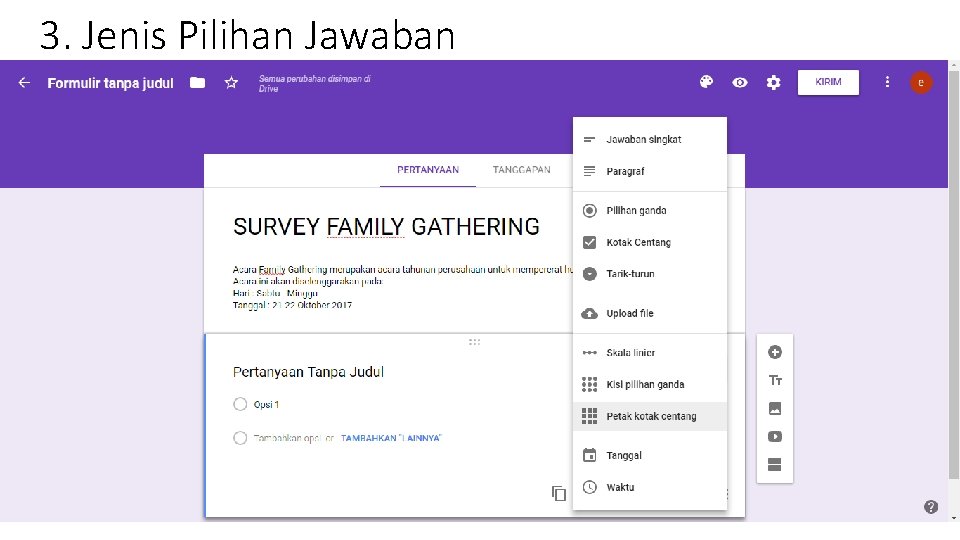Screen dimensions: 960x540
Task: Click the Tambahkan opsi radio circle
Action: (240, 438)
